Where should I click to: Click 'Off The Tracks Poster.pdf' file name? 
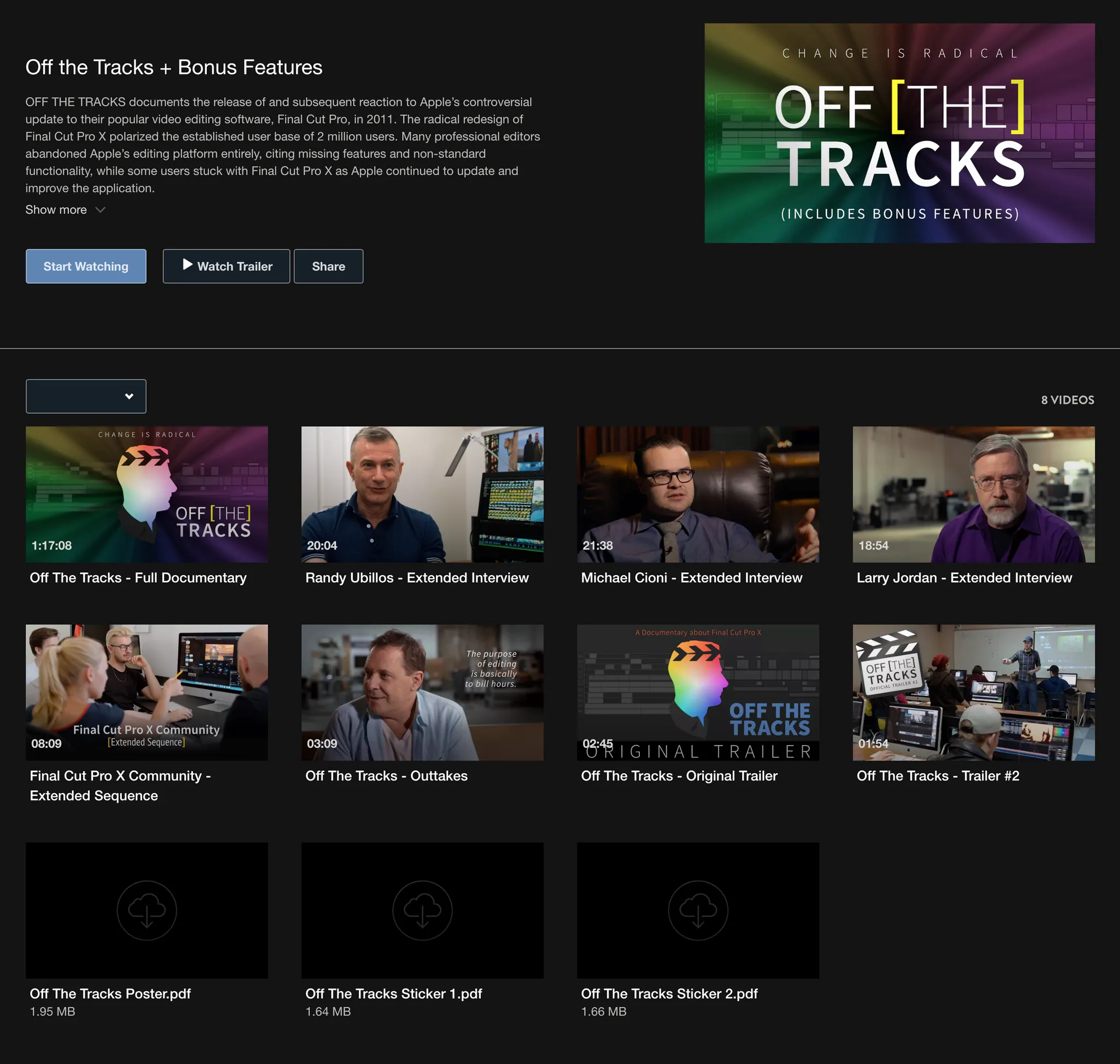click(x=110, y=993)
